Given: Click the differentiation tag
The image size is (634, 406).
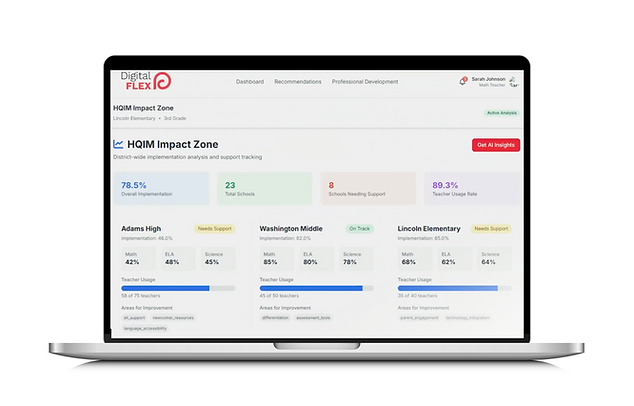Looking at the screenshot, I should click(x=275, y=318).
